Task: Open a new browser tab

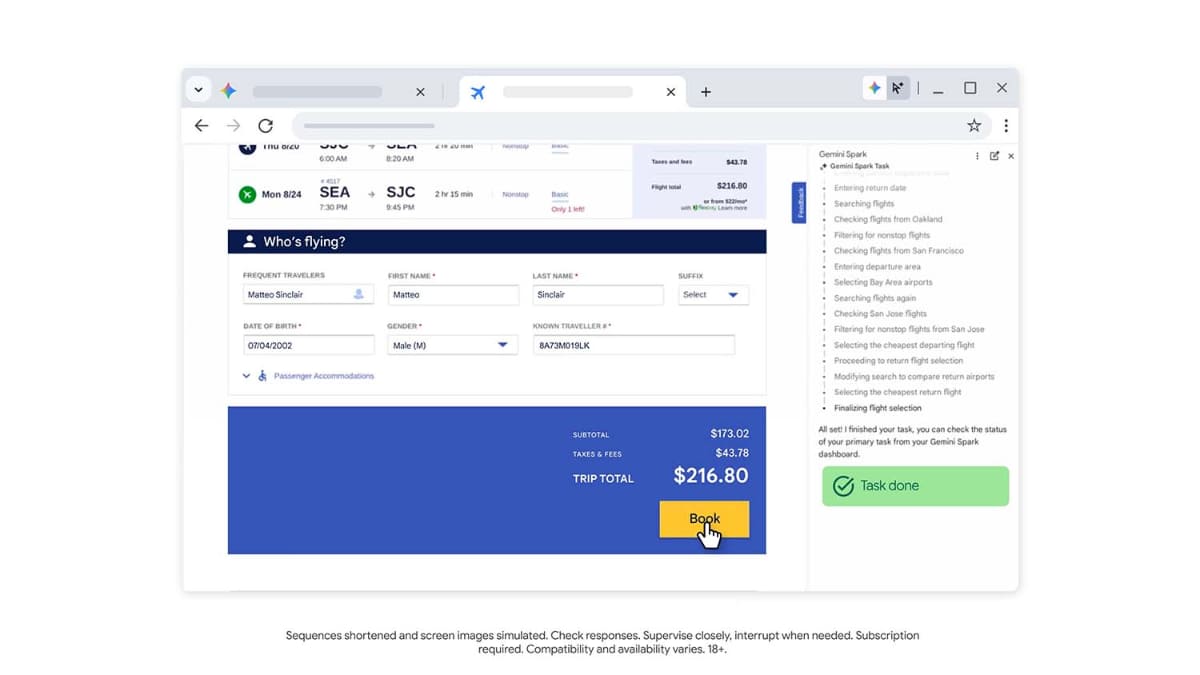Action: (706, 92)
